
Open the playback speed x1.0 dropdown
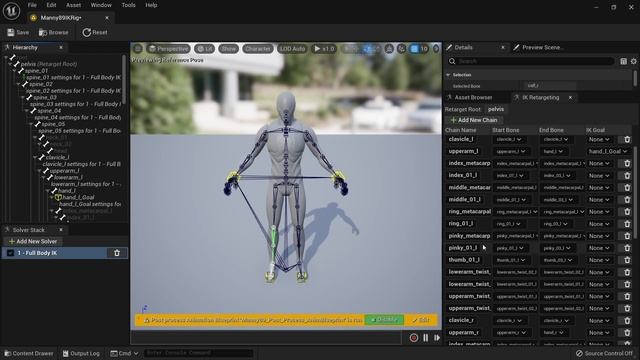tap(324, 49)
